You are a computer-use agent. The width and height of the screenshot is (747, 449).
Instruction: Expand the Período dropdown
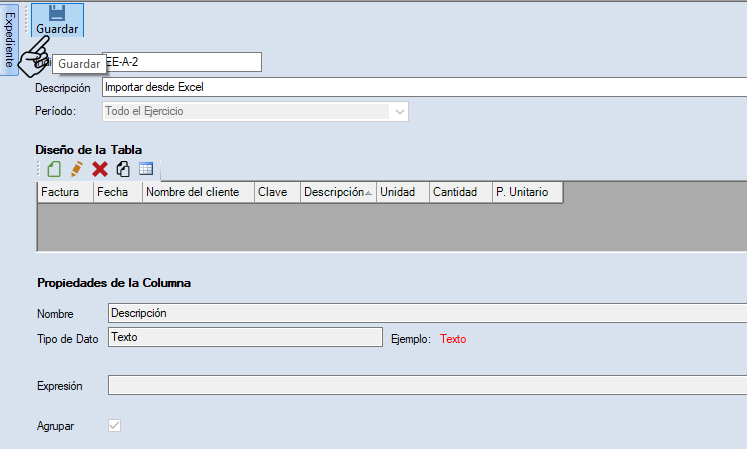point(400,112)
